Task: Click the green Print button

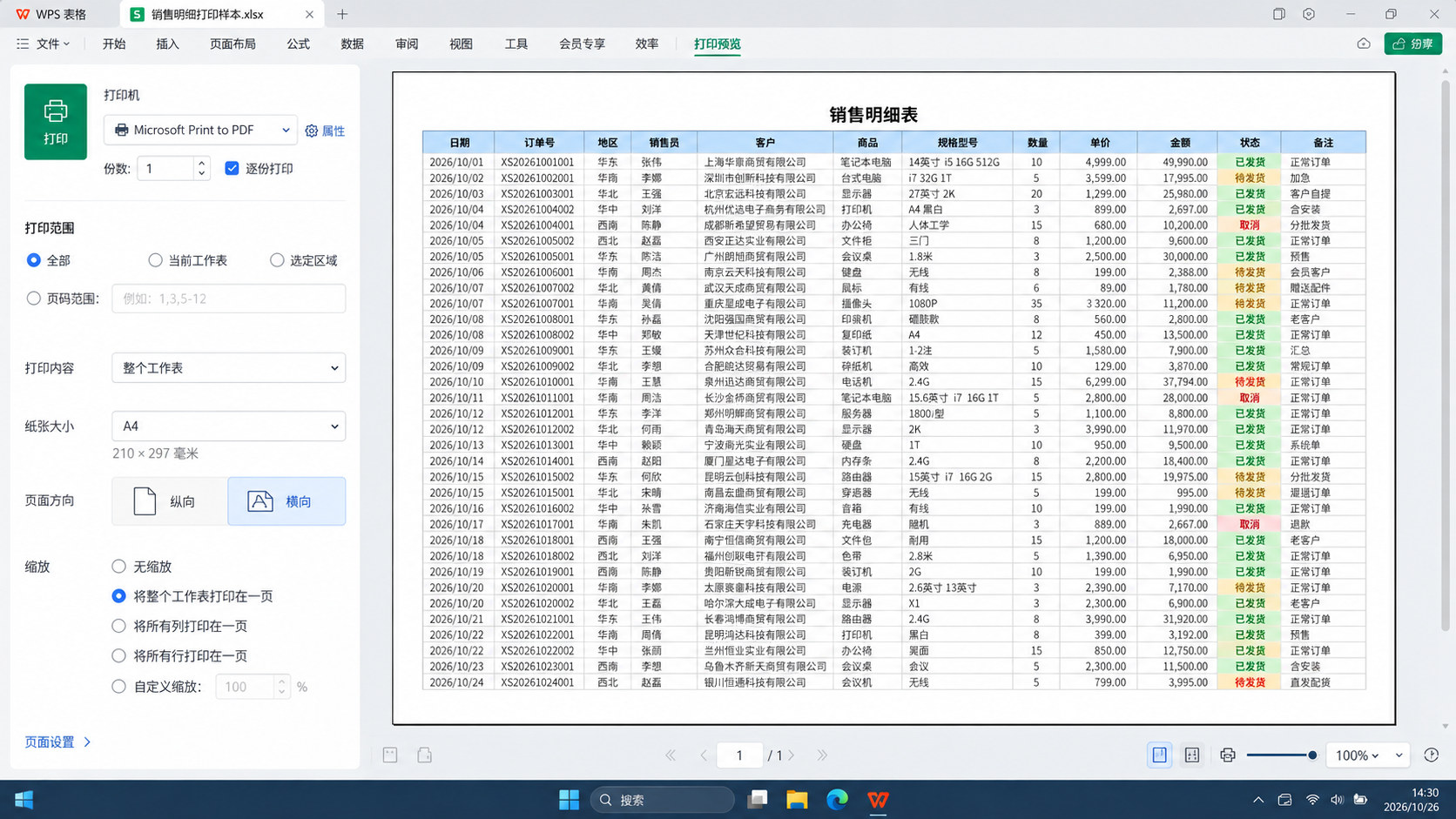Action: tap(56, 122)
